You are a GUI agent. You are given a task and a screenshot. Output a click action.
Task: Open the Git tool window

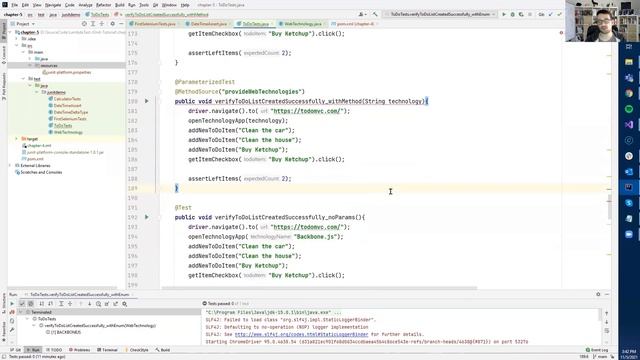coord(15,350)
